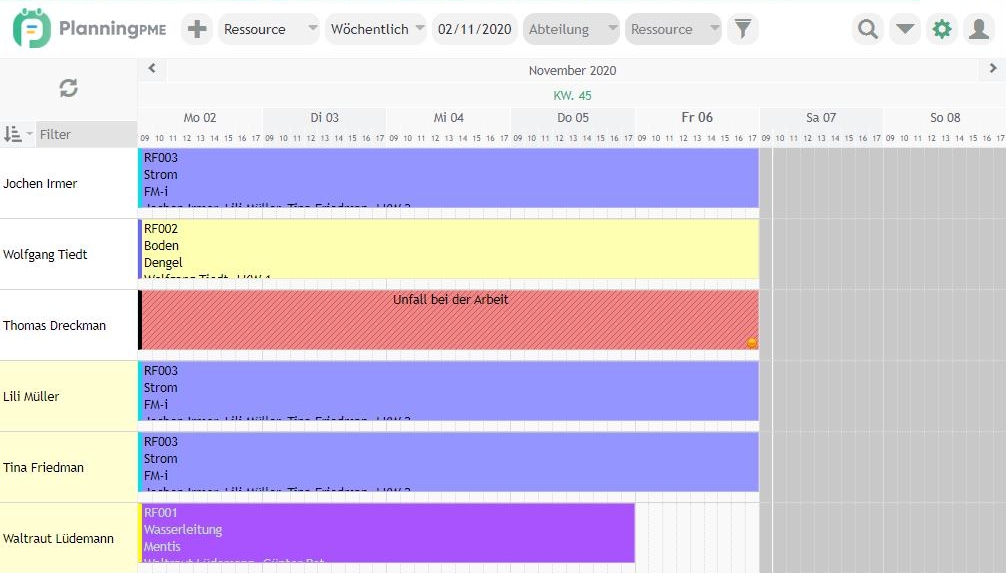Viewport: 1006px width, 573px height.
Task: Advance to next week with right arrow
Action: (993, 69)
